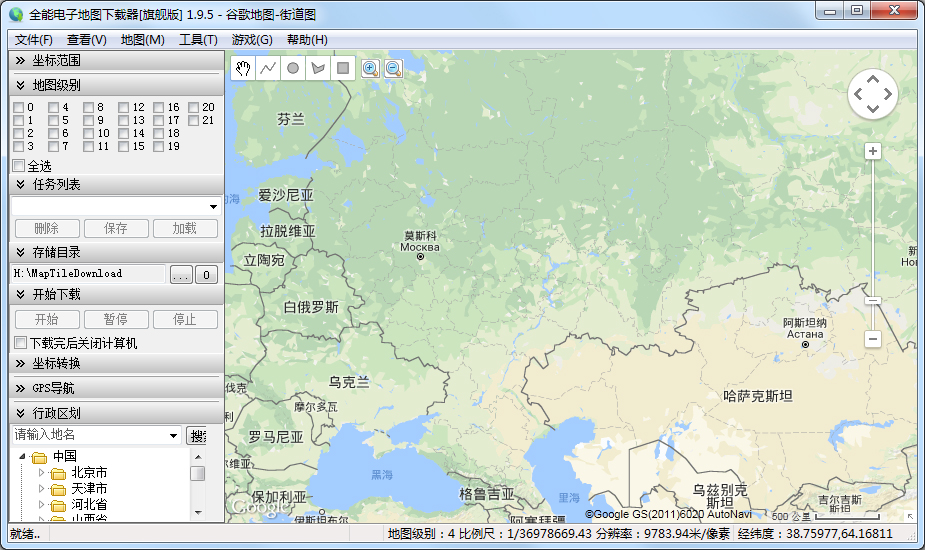Click the zoom slider handle on map
This screenshot has width=925, height=550.
pos(873,300)
